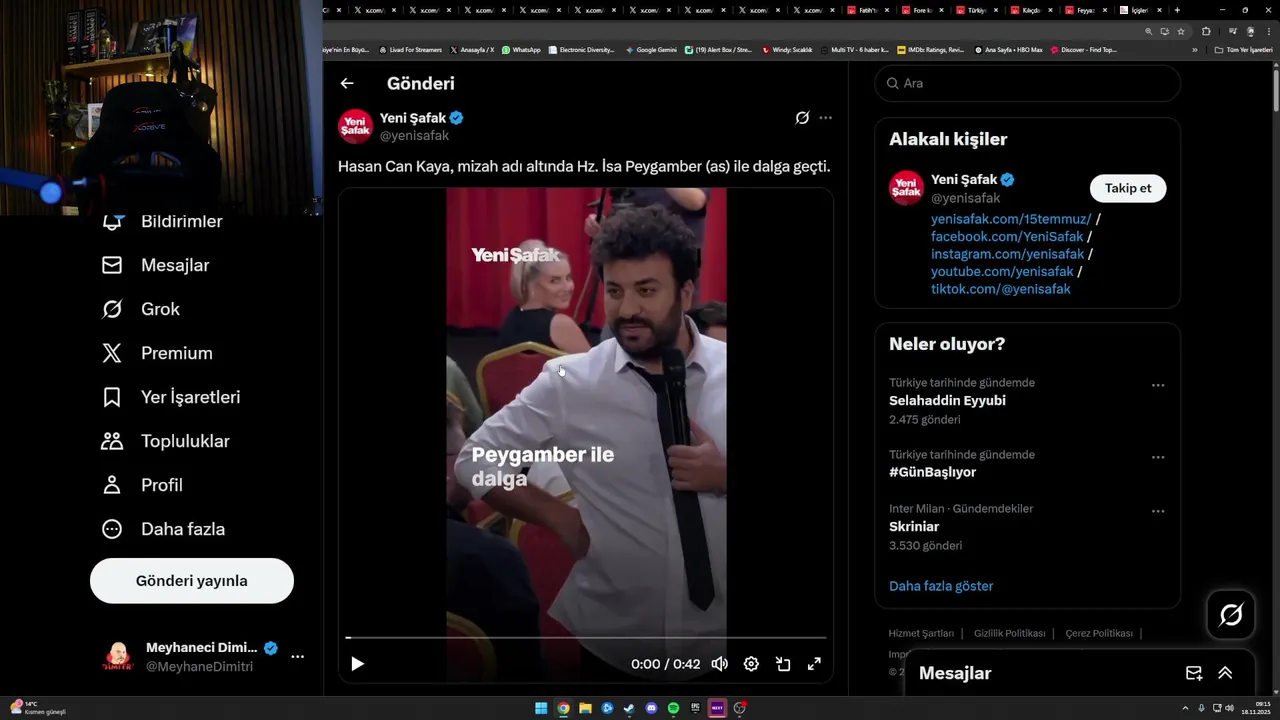Screen dimensions: 1280x720
Task: Open Yeni Şafak profile avatar on the post
Action: tap(355, 126)
